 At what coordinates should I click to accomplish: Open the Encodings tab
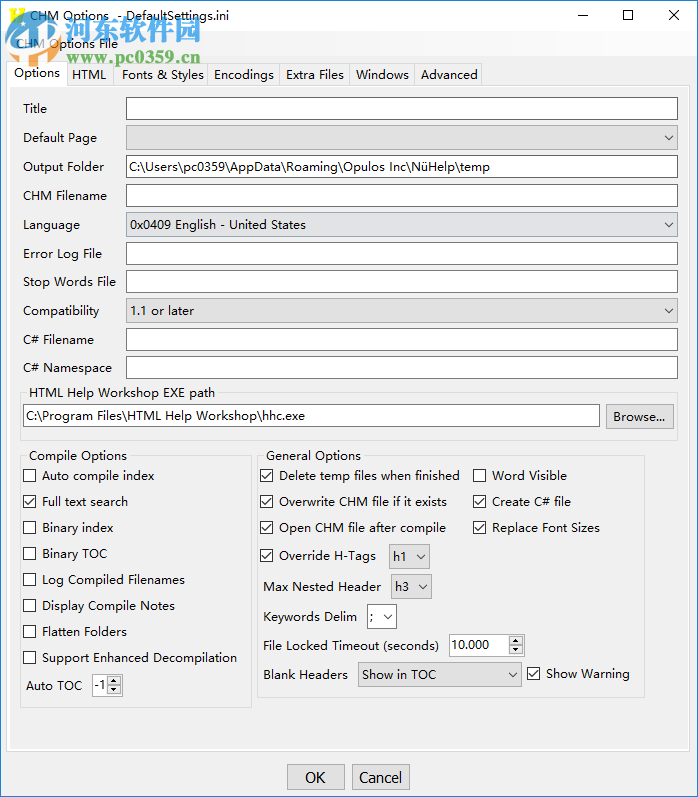click(x=244, y=75)
